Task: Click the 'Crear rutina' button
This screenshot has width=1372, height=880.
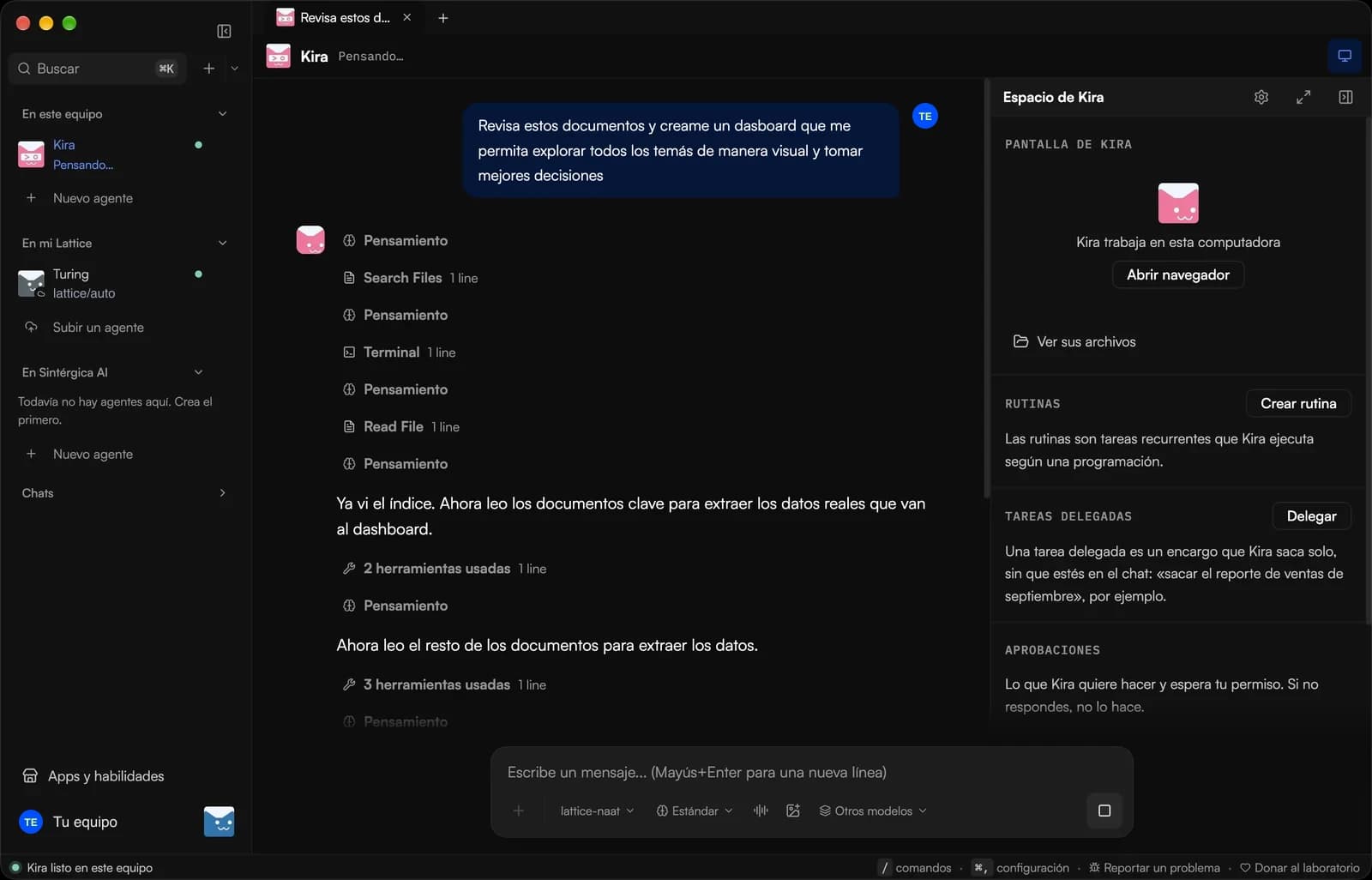Action: [x=1298, y=403]
